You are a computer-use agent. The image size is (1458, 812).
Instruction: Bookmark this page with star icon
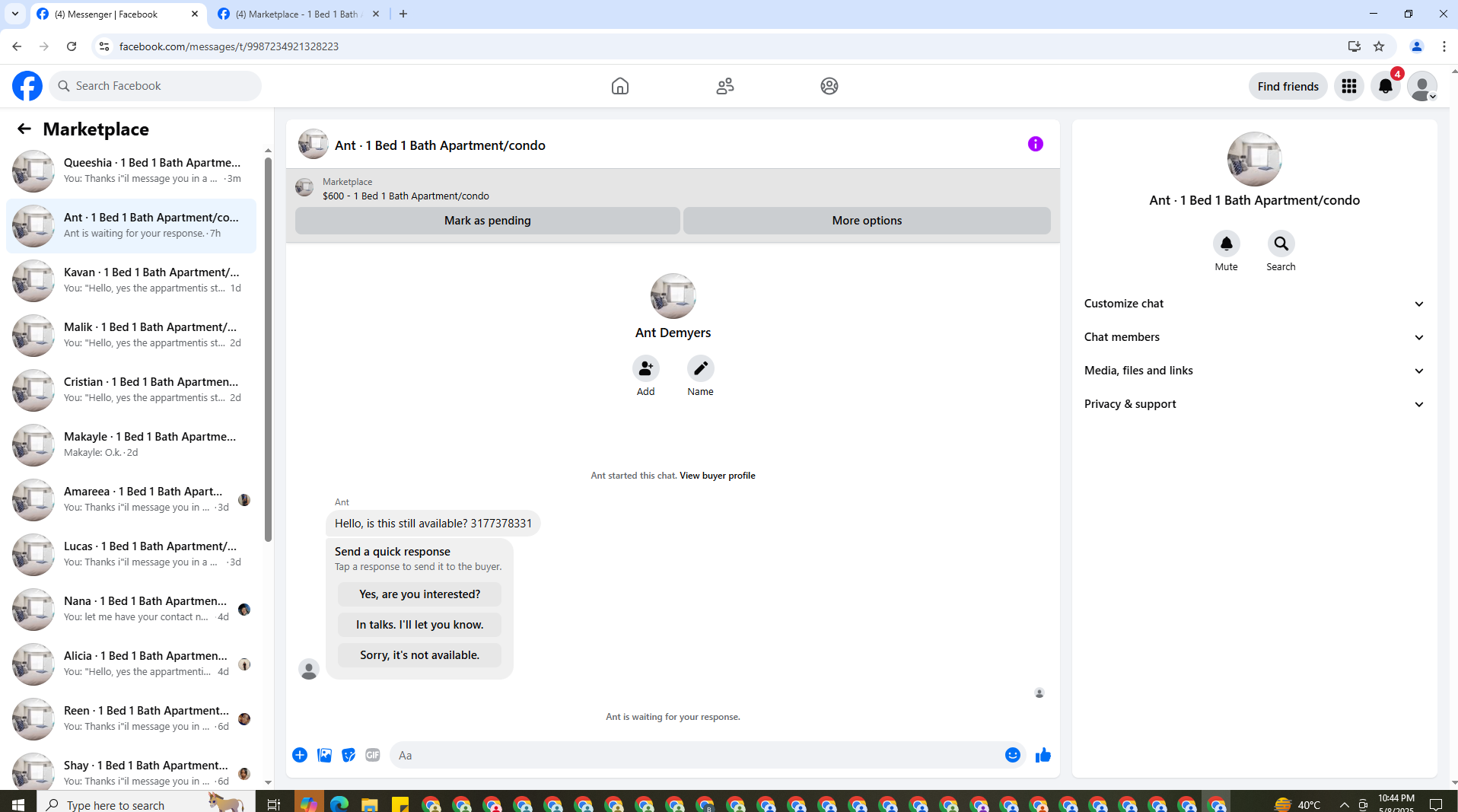pos(1379,46)
